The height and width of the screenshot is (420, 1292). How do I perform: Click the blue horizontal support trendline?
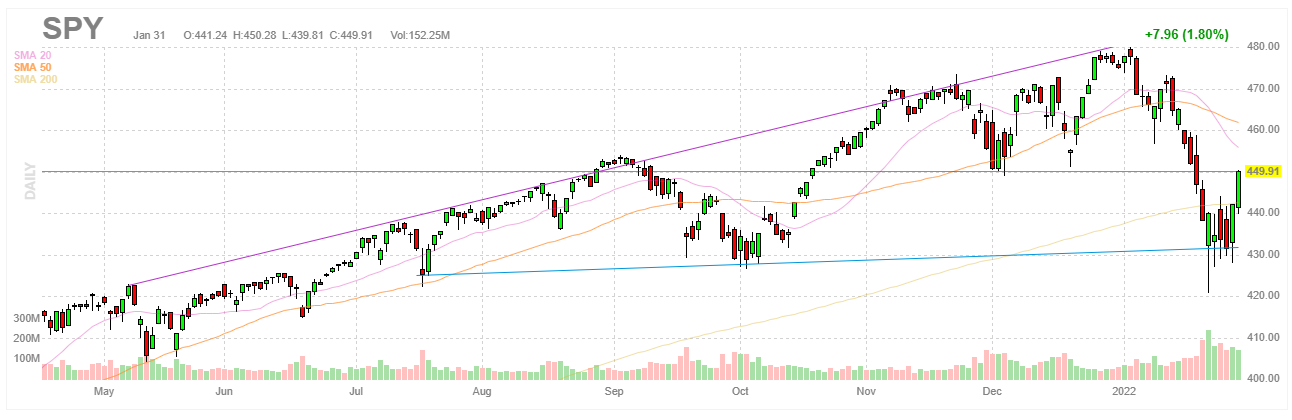[800, 262]
